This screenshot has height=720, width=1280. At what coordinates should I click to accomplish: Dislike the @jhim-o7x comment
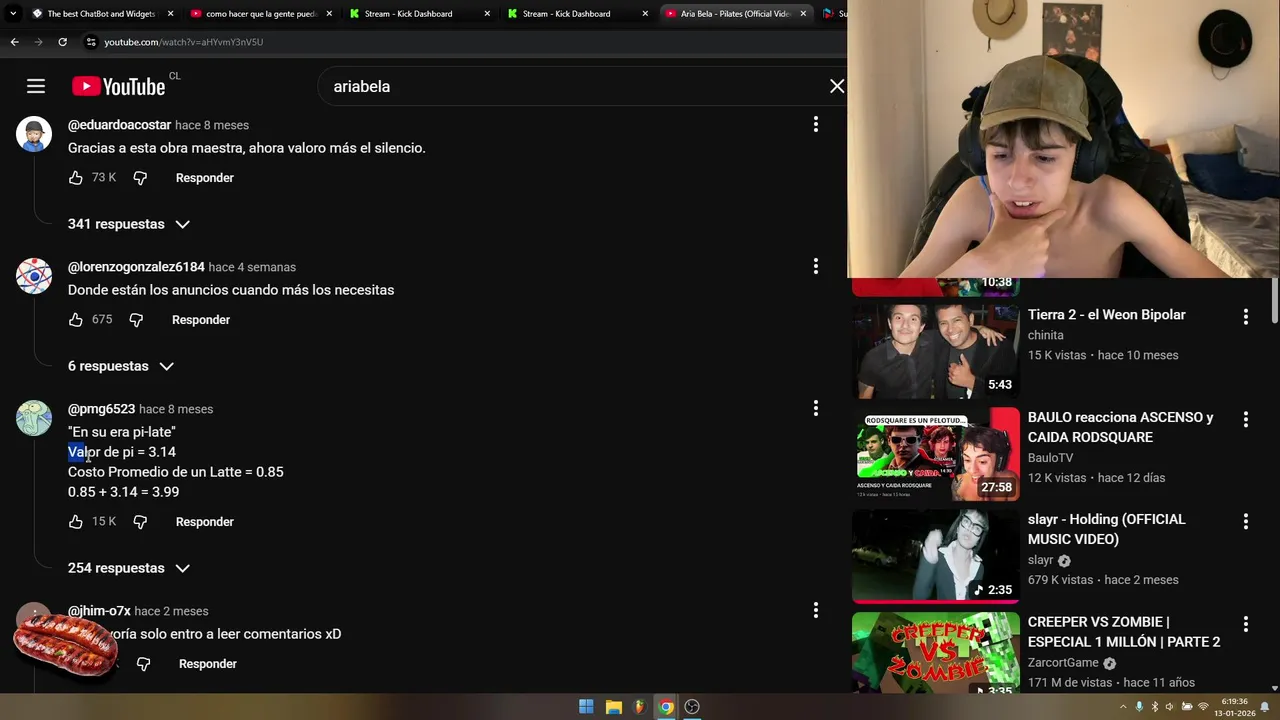pos(143,664)
